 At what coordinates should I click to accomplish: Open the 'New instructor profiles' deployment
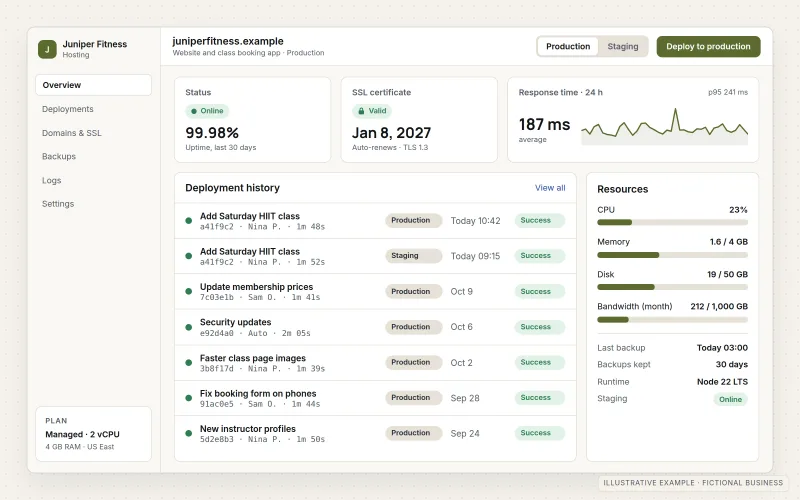click(x=247, y=429)
